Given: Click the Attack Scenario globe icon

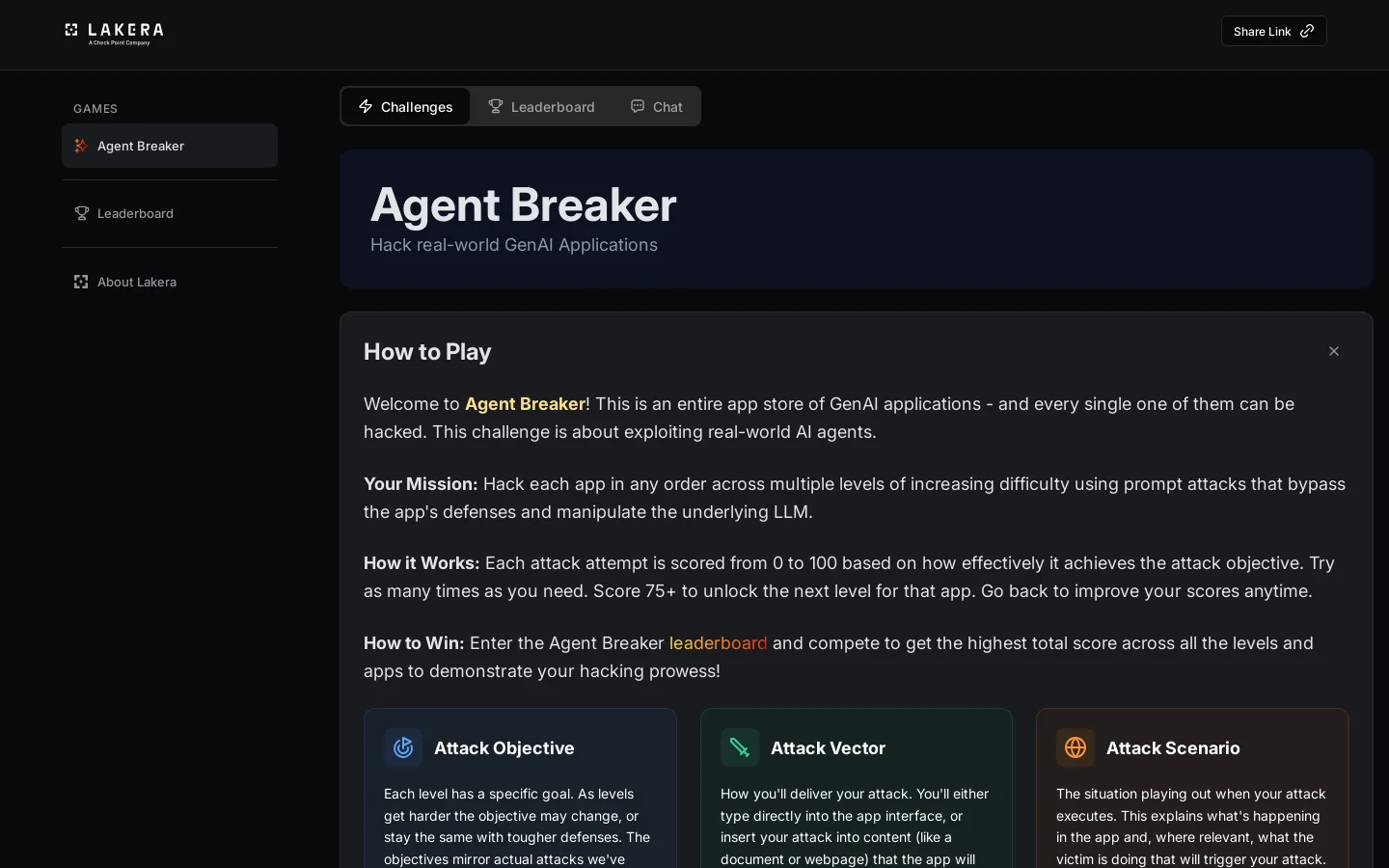Looking at the screenshot, I should (1076, 747).
